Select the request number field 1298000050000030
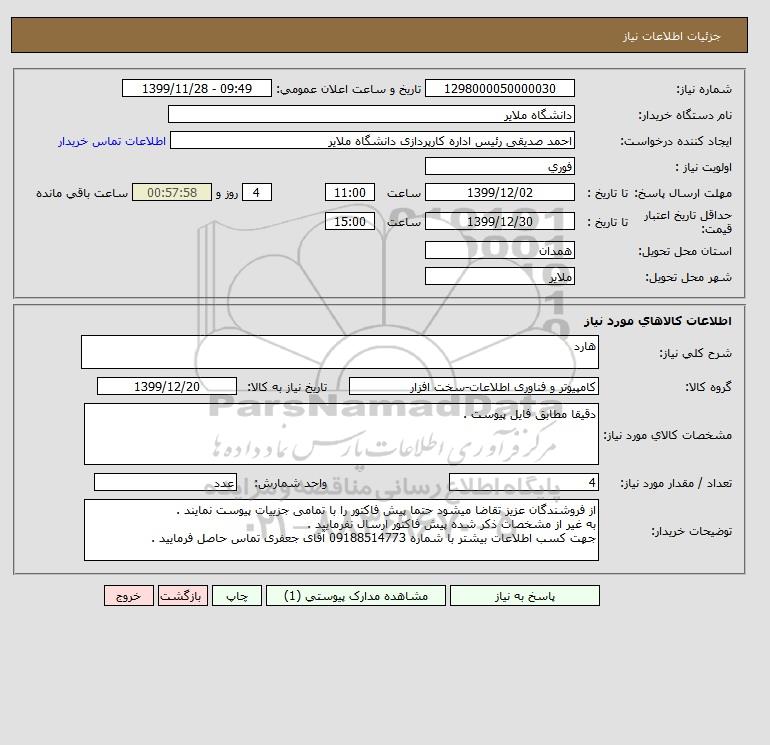Screen dimensions: 770x745 click(499, 88)
